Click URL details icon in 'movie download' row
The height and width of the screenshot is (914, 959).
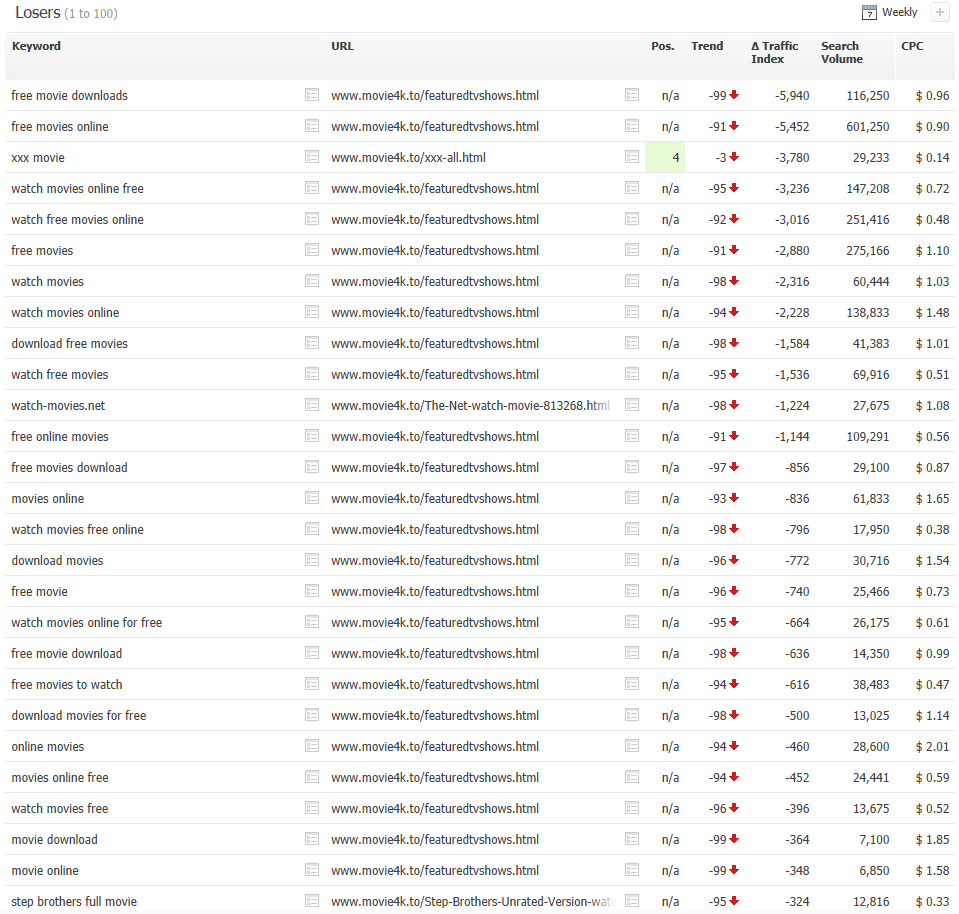632,839
